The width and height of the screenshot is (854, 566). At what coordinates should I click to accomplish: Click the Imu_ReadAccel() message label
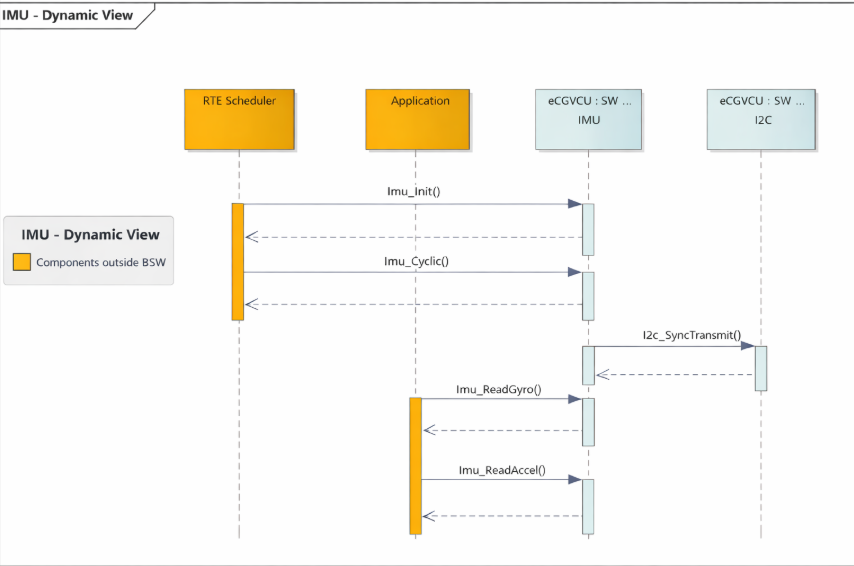(502, 470)
